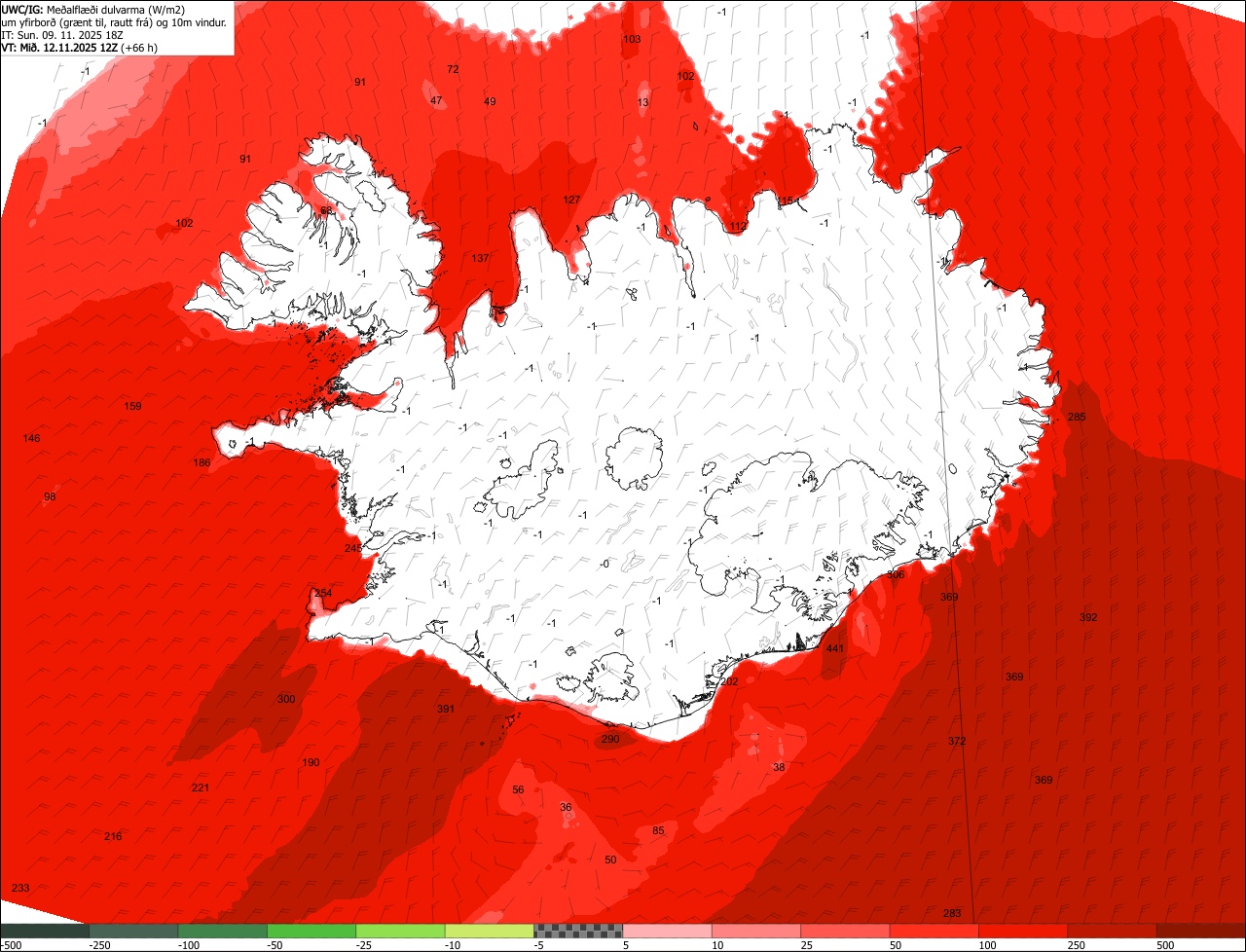Click the map value 49 north of Iceland

[490, 101]
